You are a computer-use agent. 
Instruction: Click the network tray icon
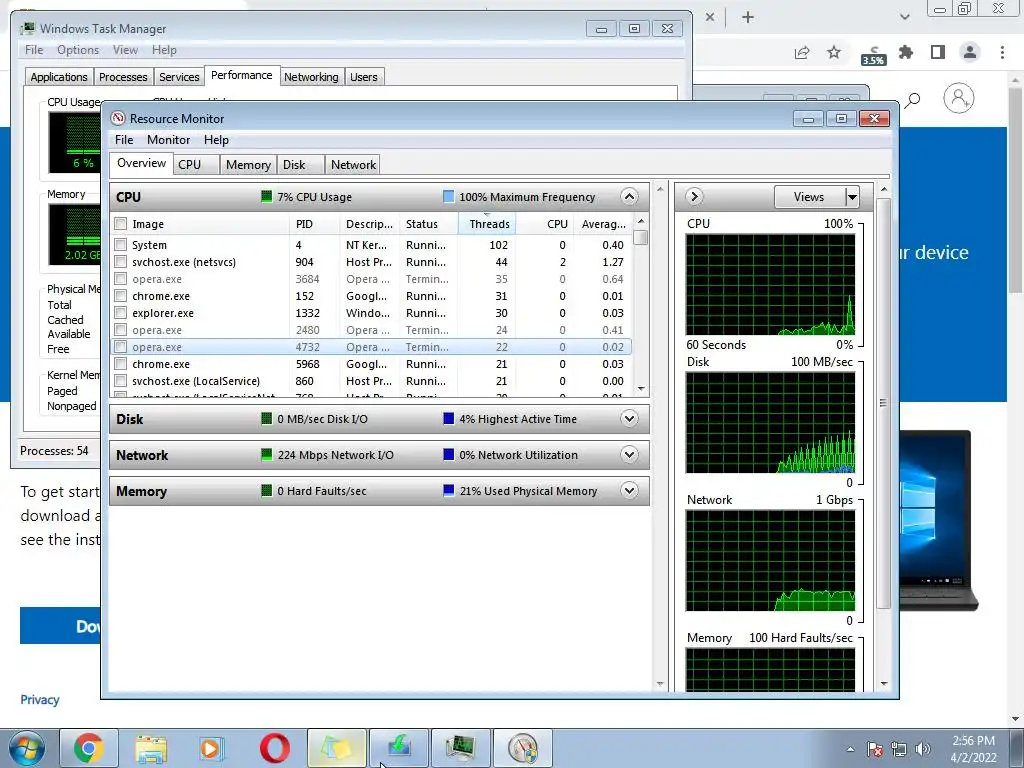(x=899, y=749)
